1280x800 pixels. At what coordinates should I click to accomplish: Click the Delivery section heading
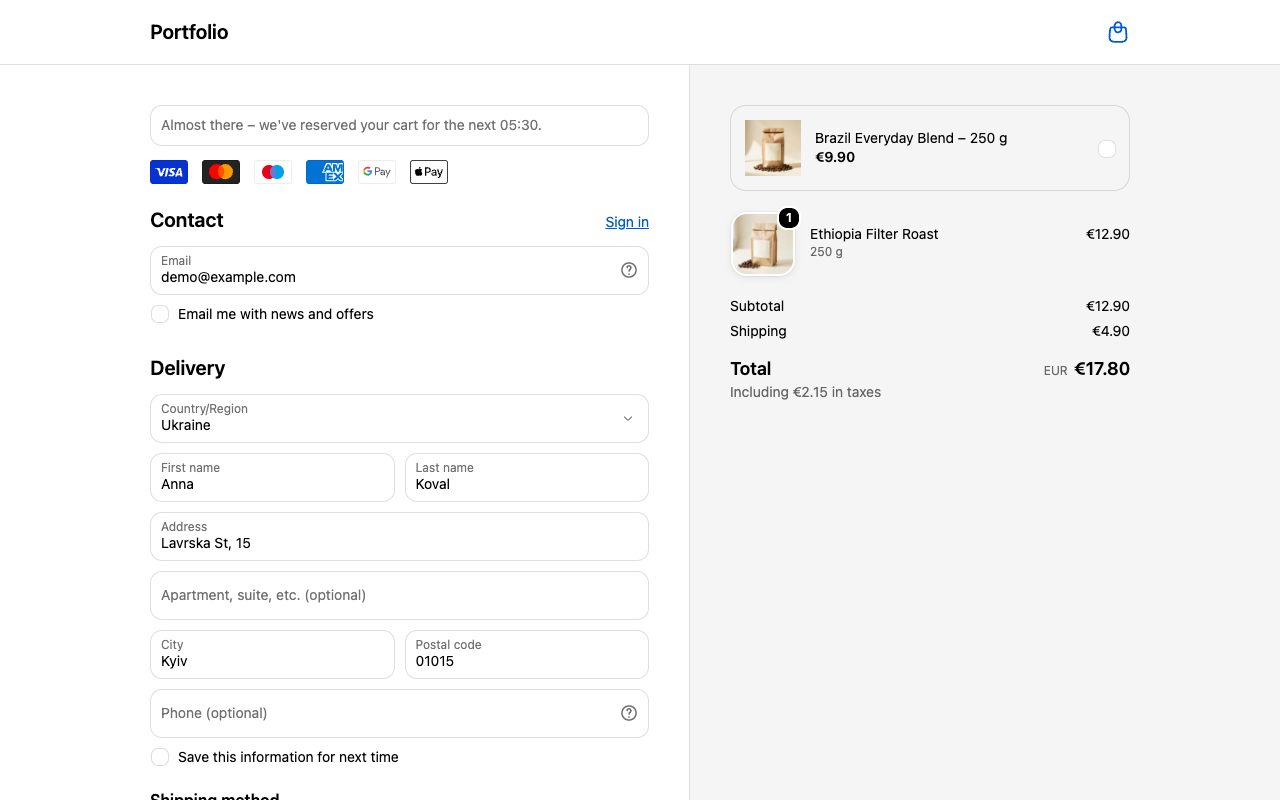pos(187,368)
